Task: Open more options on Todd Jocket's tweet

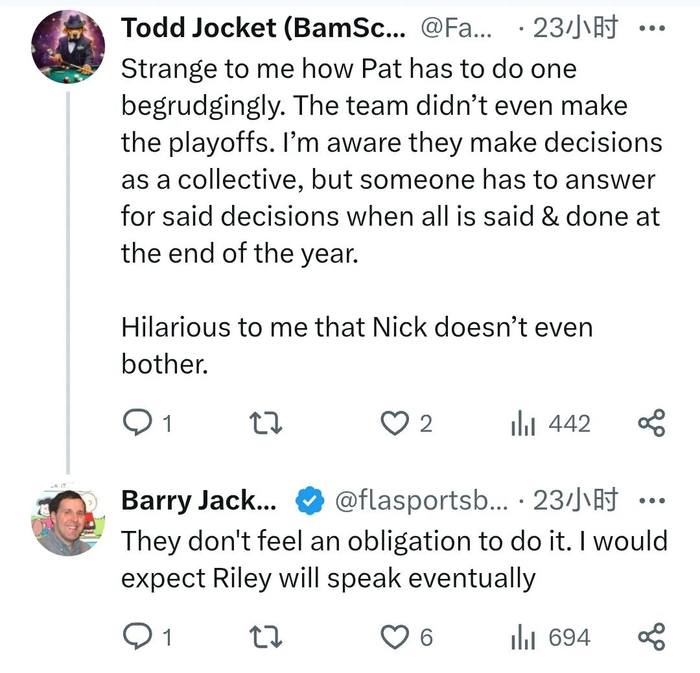Action: coord(651,28)
